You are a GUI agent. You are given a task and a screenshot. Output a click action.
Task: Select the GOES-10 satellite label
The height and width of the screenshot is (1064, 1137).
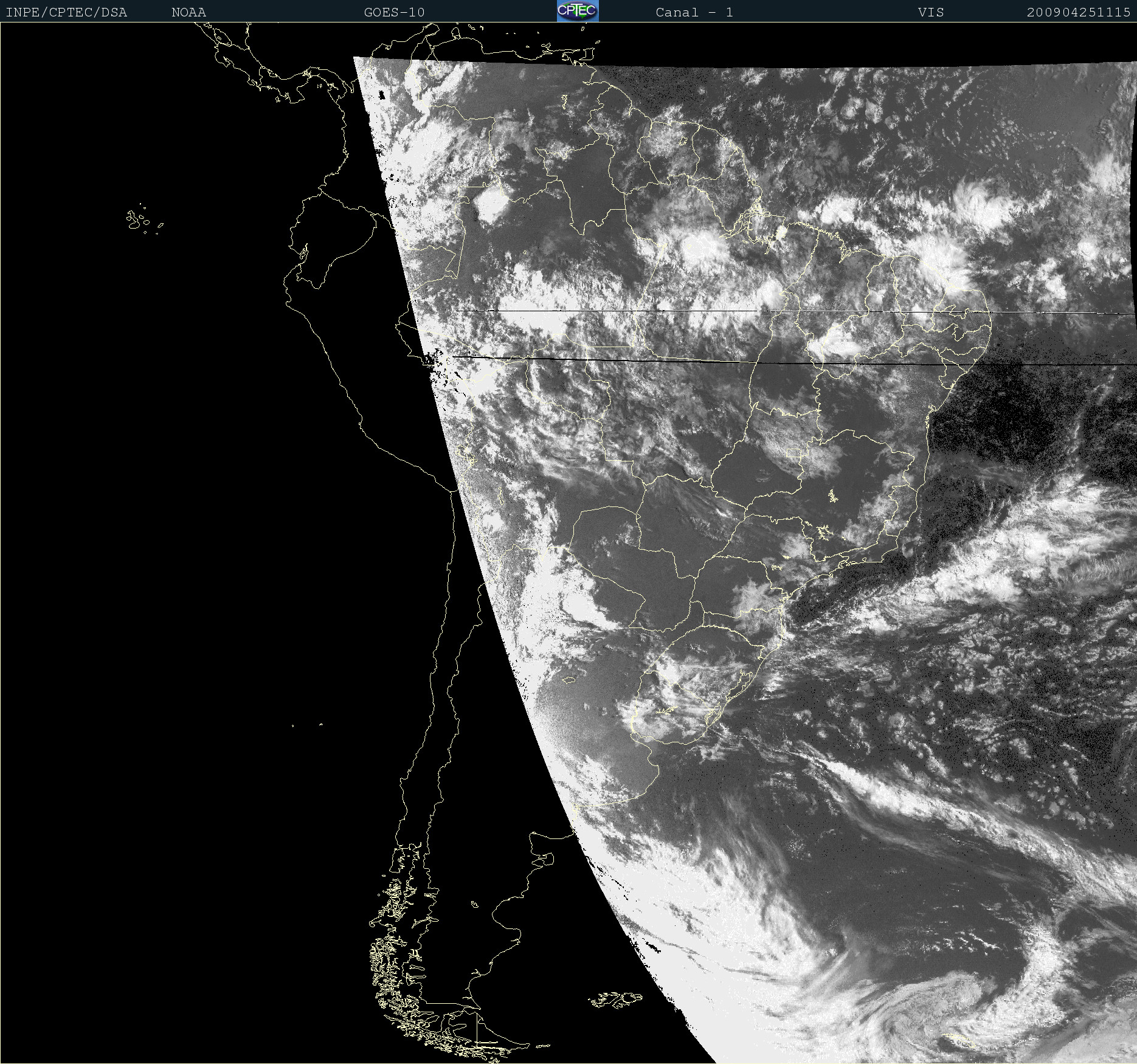click(394, 12)
